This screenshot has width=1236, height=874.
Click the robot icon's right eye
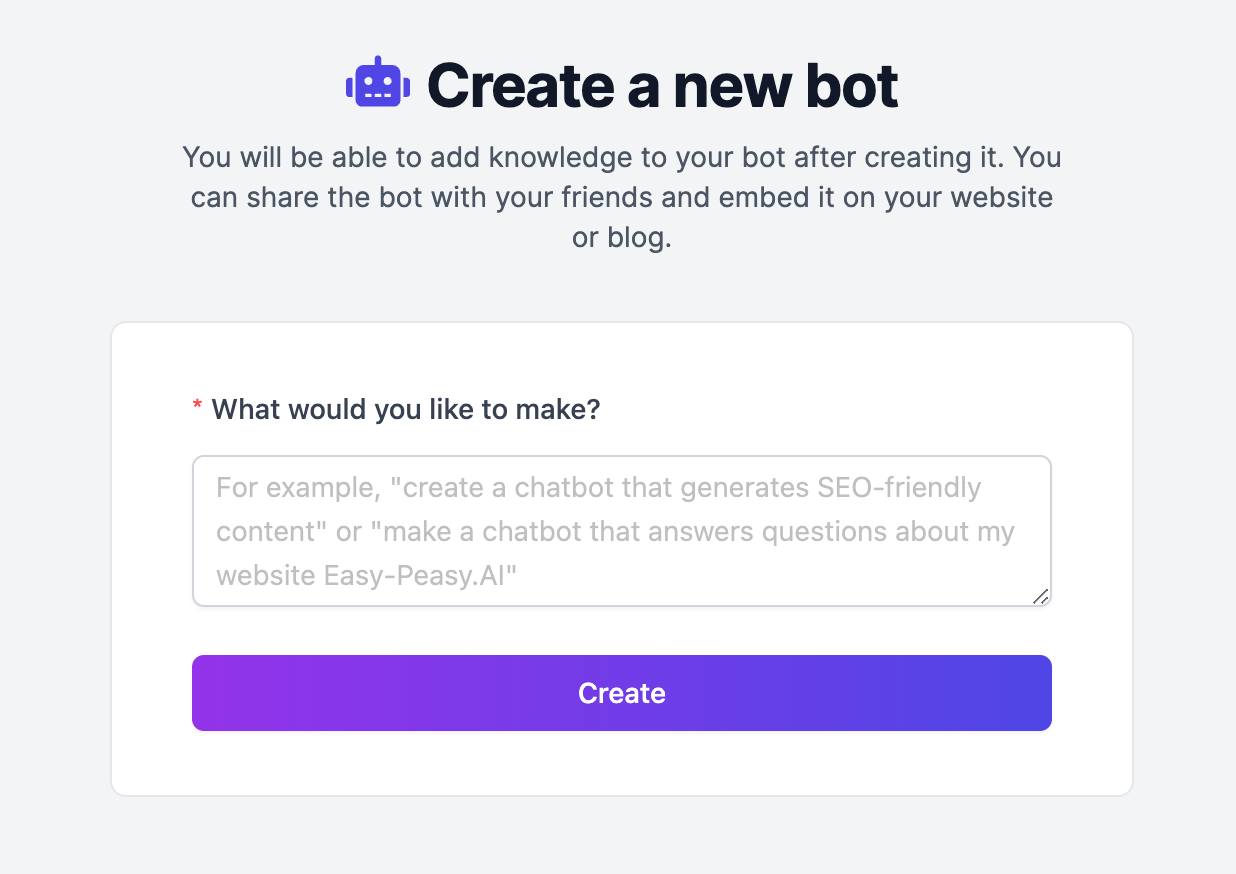[x=388, y=80]
